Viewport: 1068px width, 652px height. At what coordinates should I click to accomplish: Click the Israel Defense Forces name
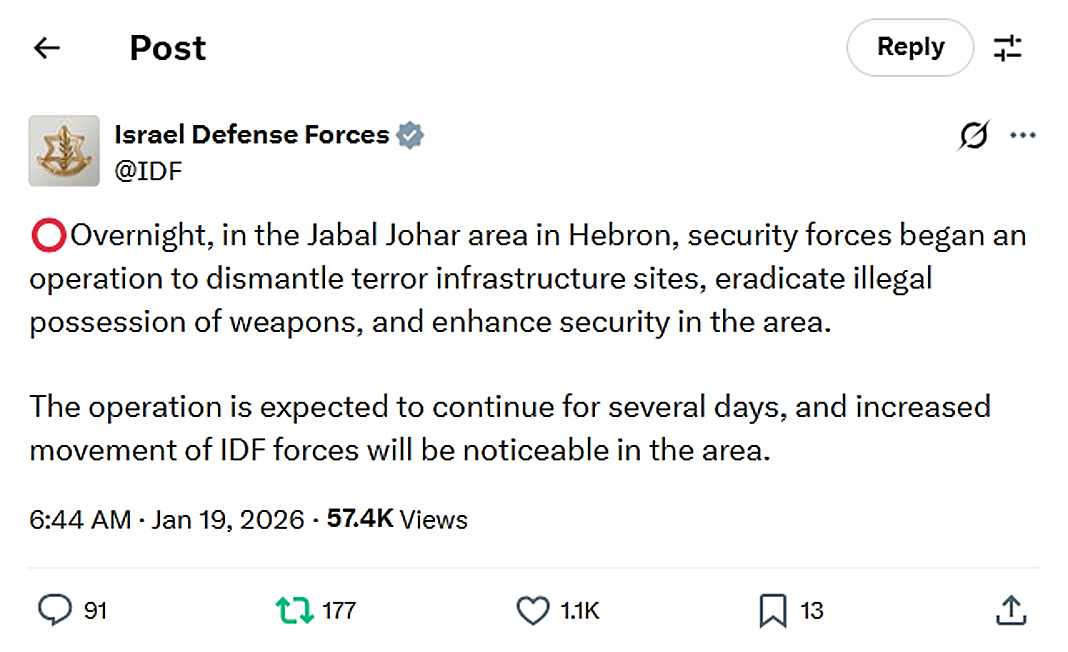pyautogui.click(x=252, y=134)
